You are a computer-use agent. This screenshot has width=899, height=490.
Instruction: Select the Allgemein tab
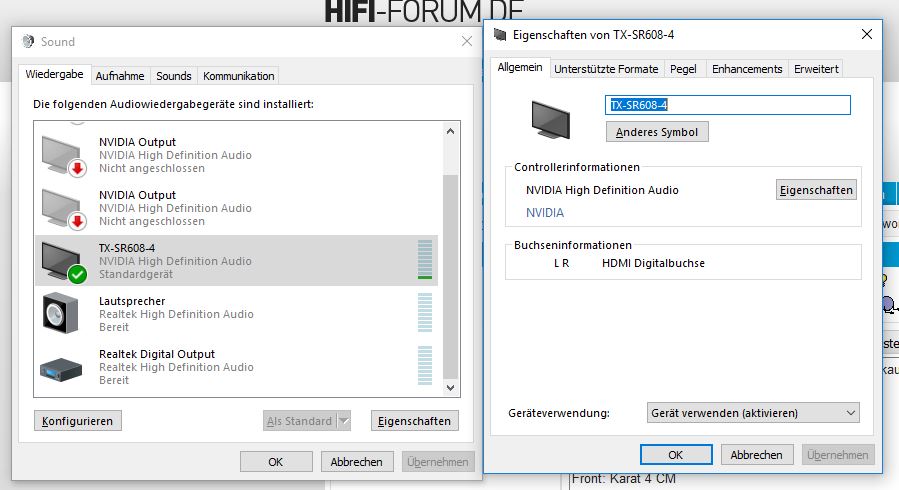520,68
